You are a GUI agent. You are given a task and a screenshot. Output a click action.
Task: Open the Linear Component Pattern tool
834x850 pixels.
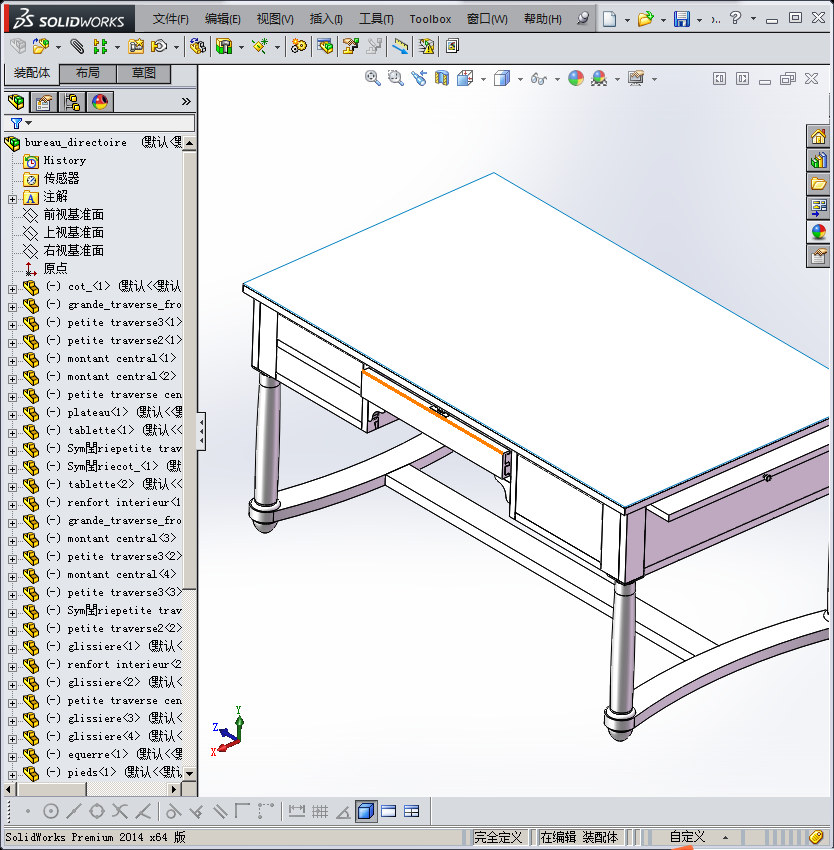100,47
